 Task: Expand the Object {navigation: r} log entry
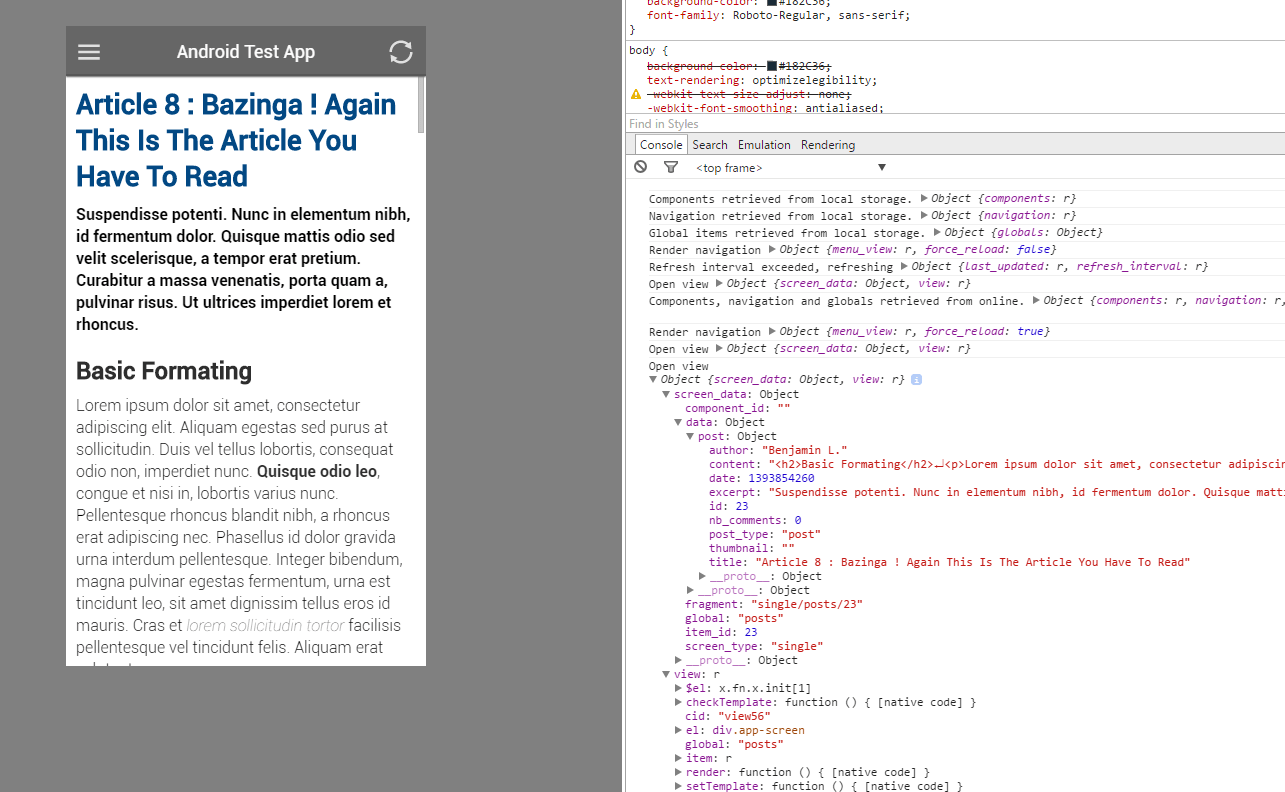click(x=924, y=216)
